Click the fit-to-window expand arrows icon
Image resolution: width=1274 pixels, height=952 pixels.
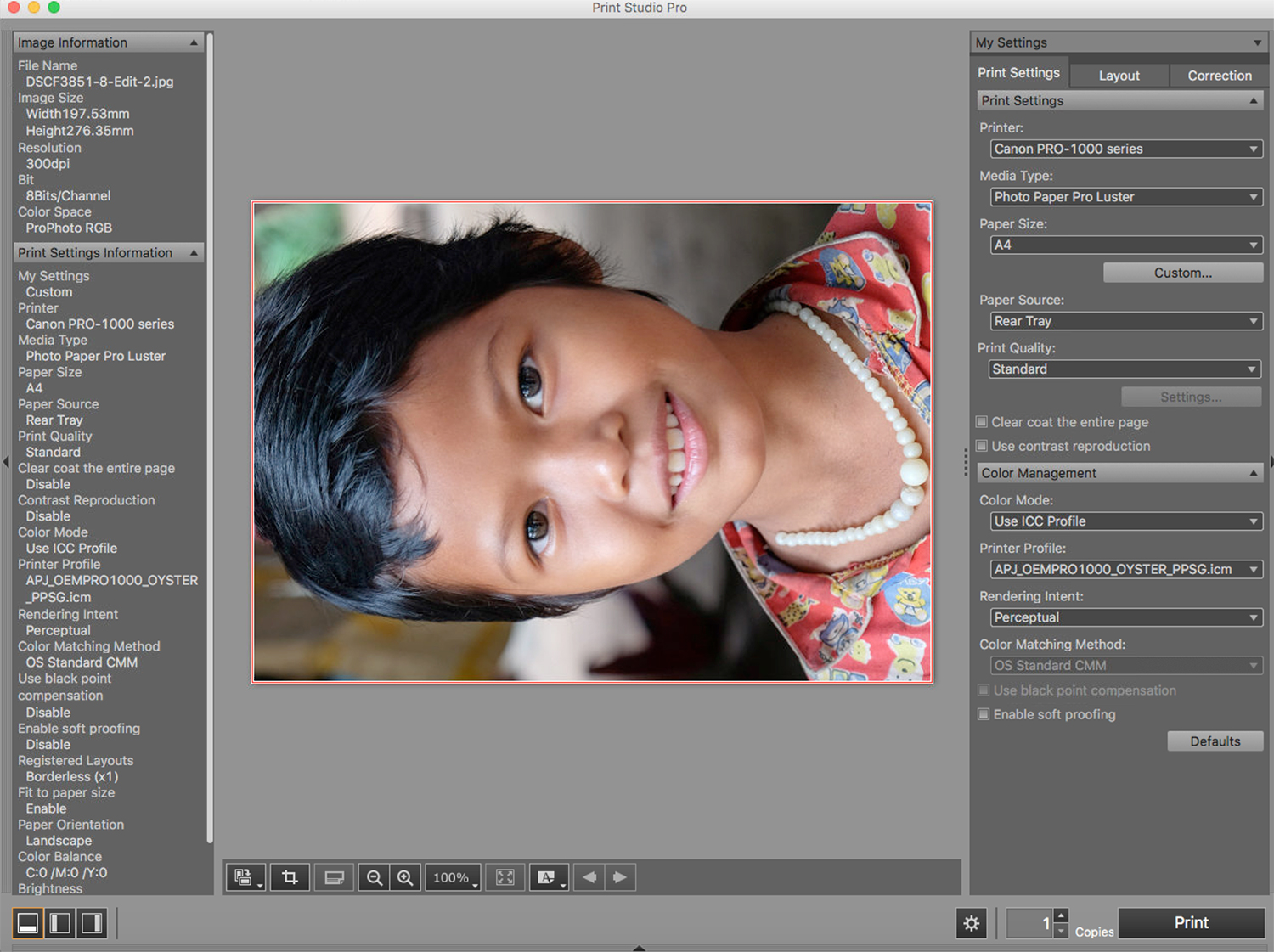[x=505, y=877]
